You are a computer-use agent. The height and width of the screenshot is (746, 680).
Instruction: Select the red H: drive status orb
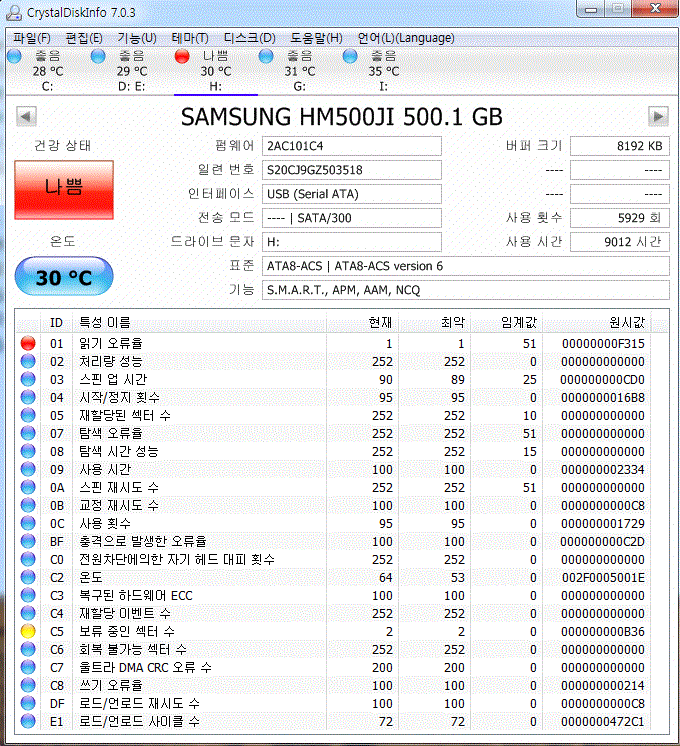tap(182, 56)
